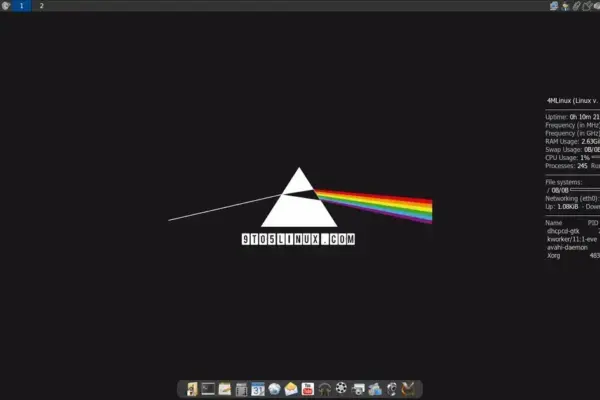Image resolution: width=600 pixels, height=400 pixels.
Task: Open the file manager dock icon
Action: [192, 389]
